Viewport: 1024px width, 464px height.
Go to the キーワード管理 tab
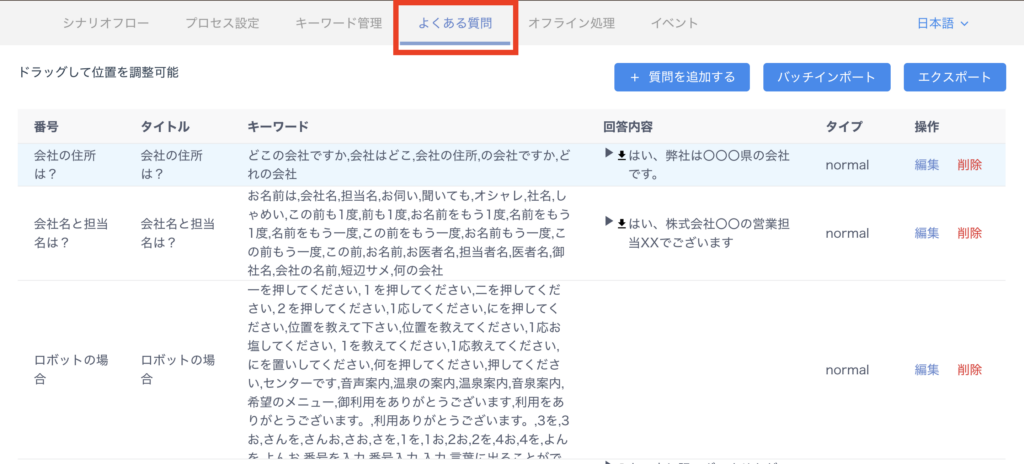click(338, 23)
